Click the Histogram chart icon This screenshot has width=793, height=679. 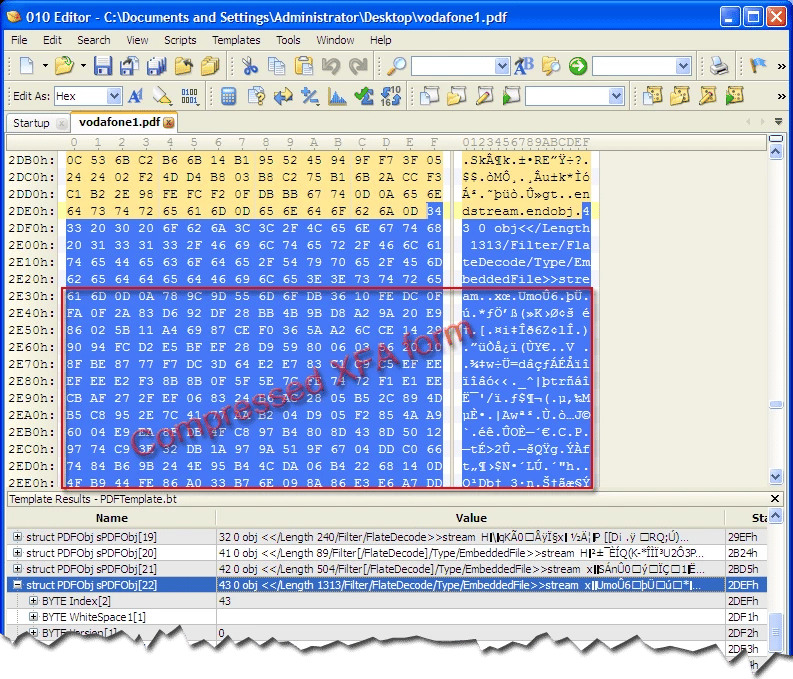point(337,96)
